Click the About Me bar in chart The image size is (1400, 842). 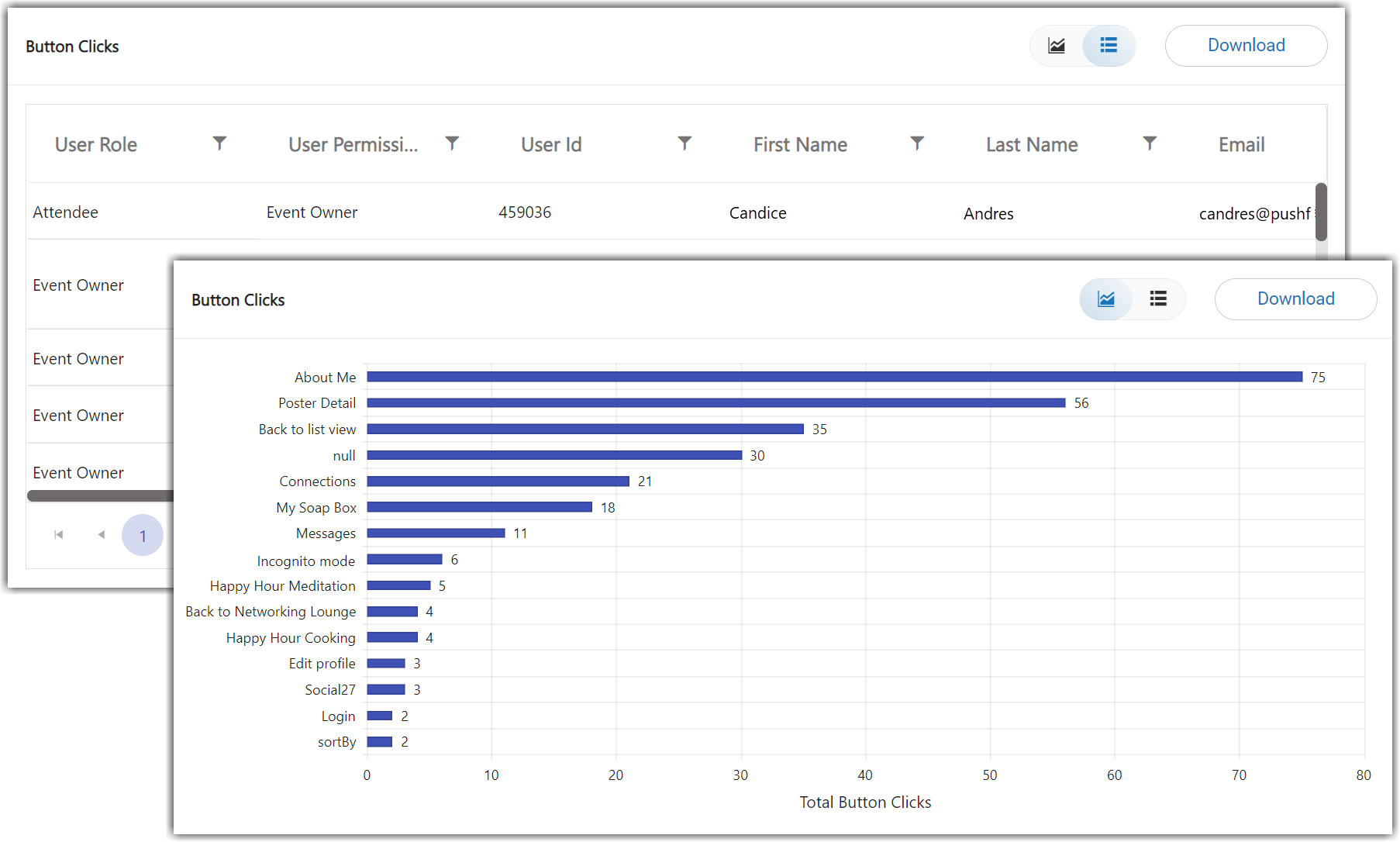click(834, 377)
